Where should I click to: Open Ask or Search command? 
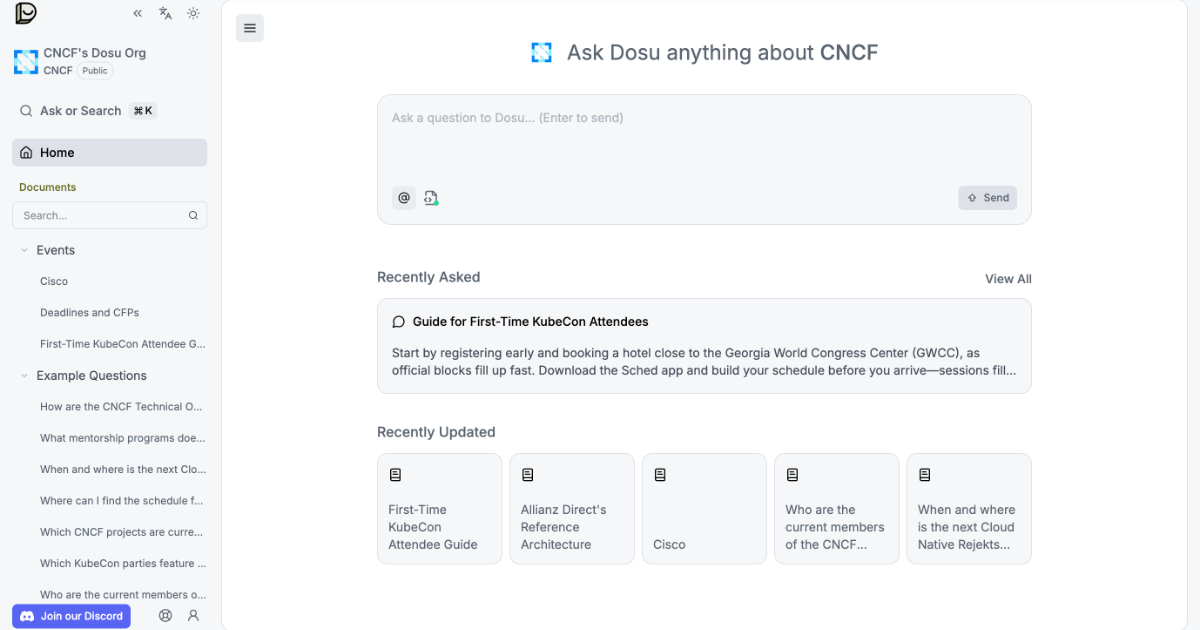click(88, 111)
